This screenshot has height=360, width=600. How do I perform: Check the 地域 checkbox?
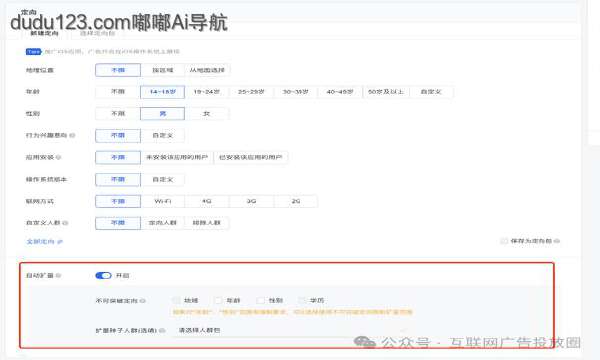click(176, 300)
